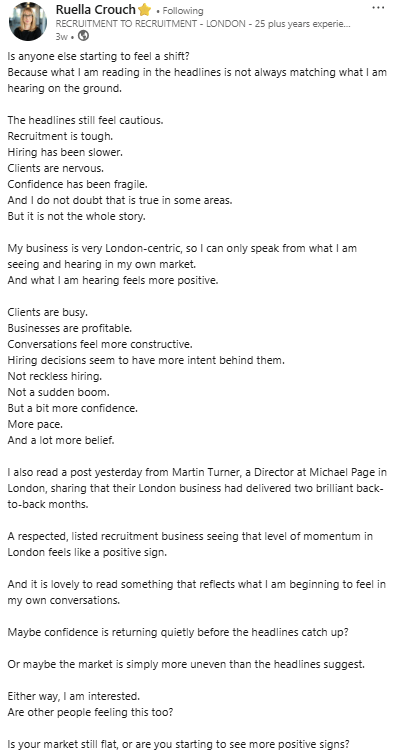Click the Ruella Crouch author name
Screen dimensions: 394x756
(x=96, y=10)
